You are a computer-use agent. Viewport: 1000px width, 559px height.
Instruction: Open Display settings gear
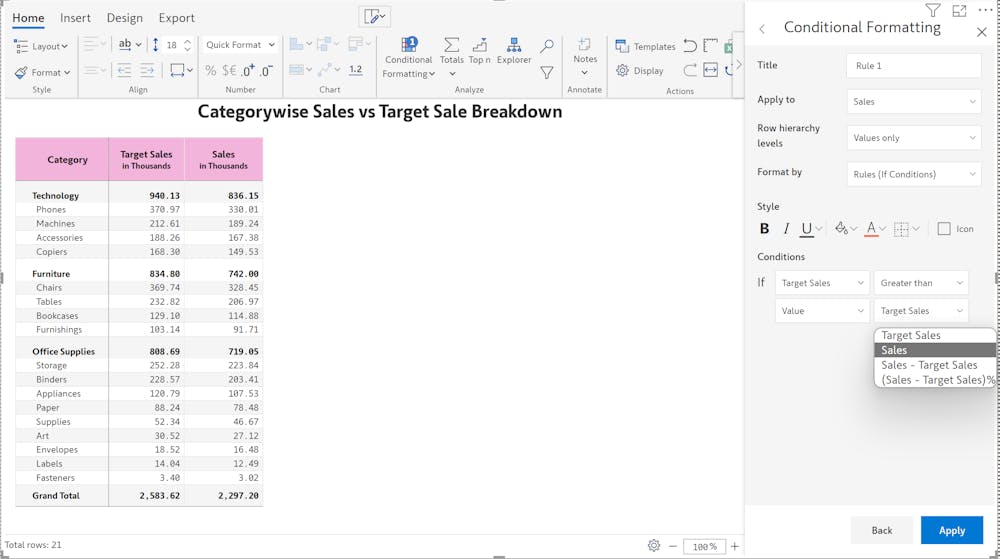pyautogui.click(x=640, y=71)
